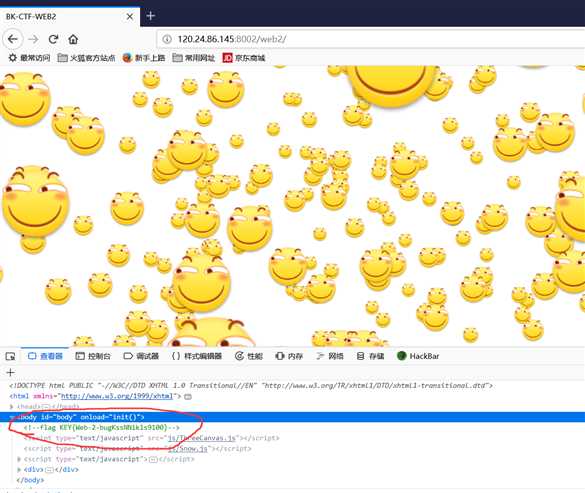This screenshot has height=493, width=585.
Task: Select the closing body tag row
Action: (x=30, y=480)
